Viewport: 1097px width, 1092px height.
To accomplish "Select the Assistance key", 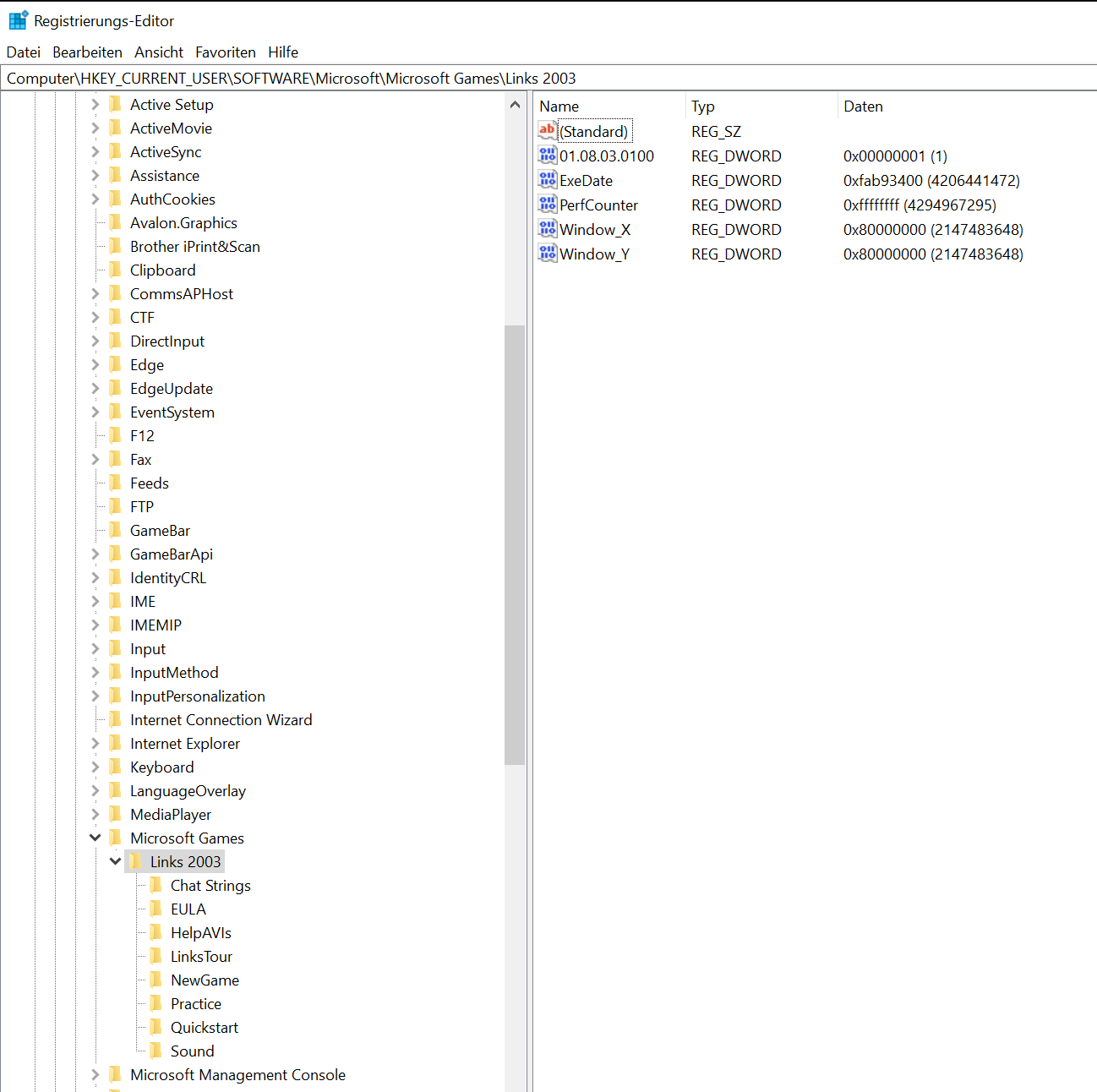I will tap(165, 175).
